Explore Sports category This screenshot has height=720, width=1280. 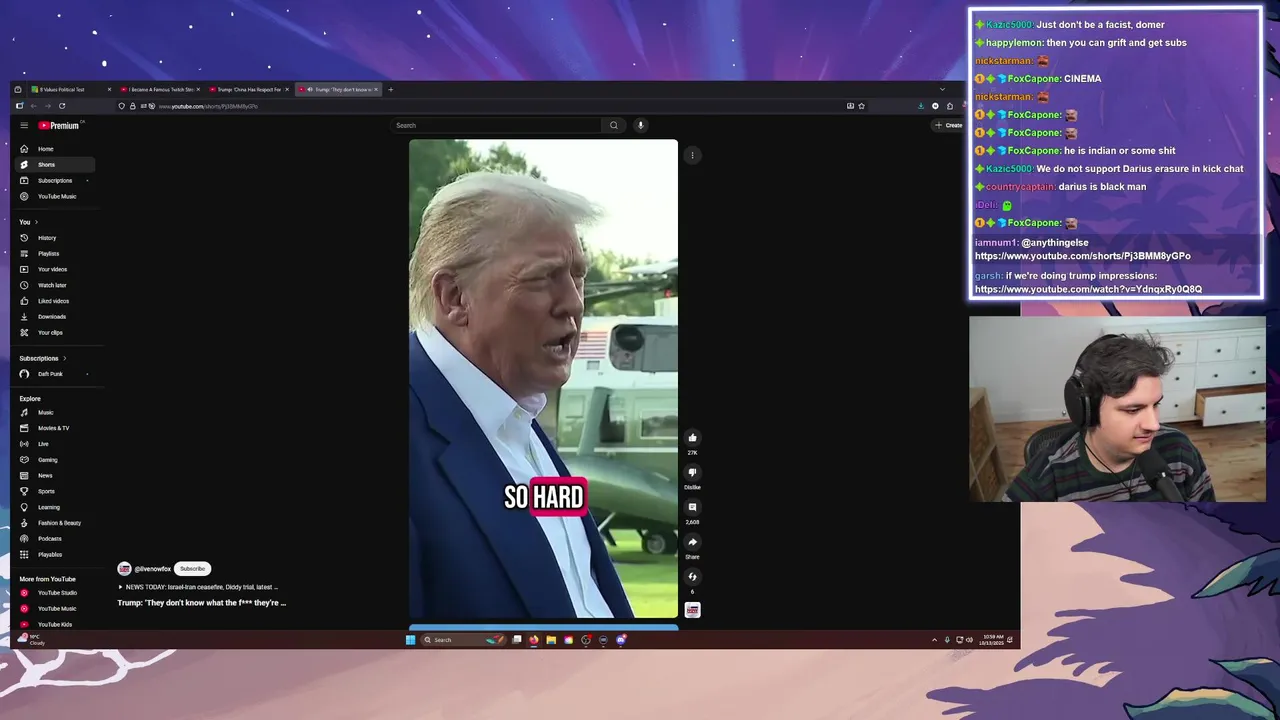55,491
